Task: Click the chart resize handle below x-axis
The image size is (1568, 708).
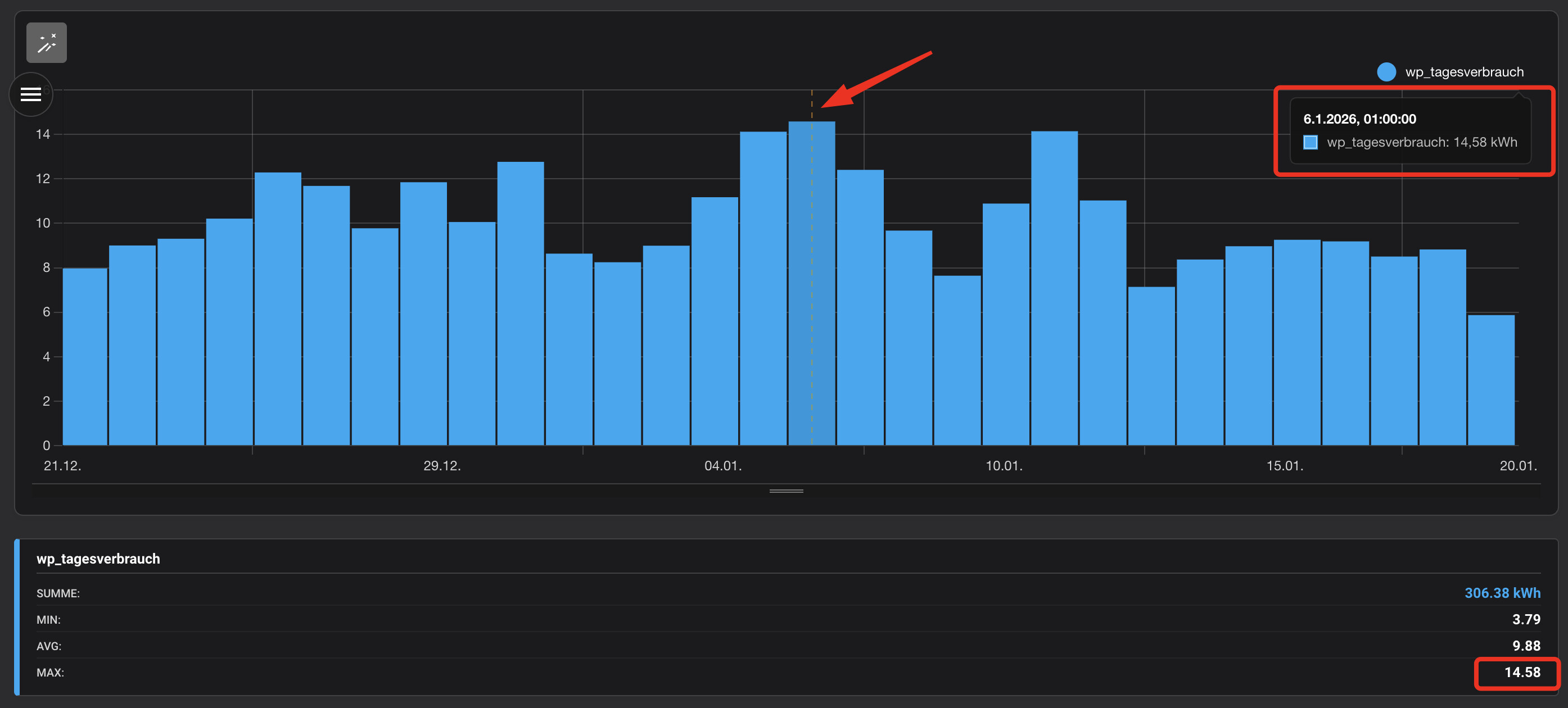Action: pyautogui.click(x=786, y=491)
